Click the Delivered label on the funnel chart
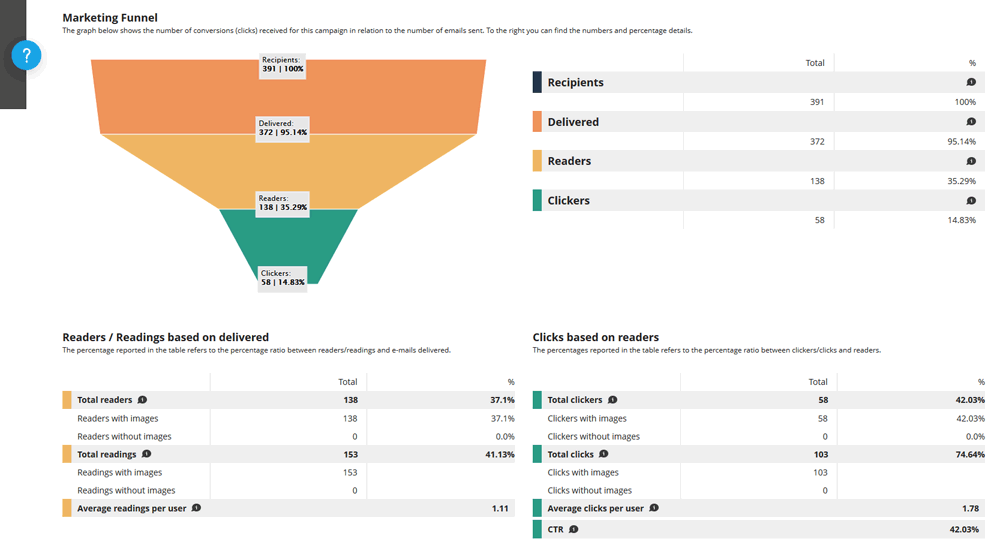This screenshot has height=557, width=1000. 282,128
